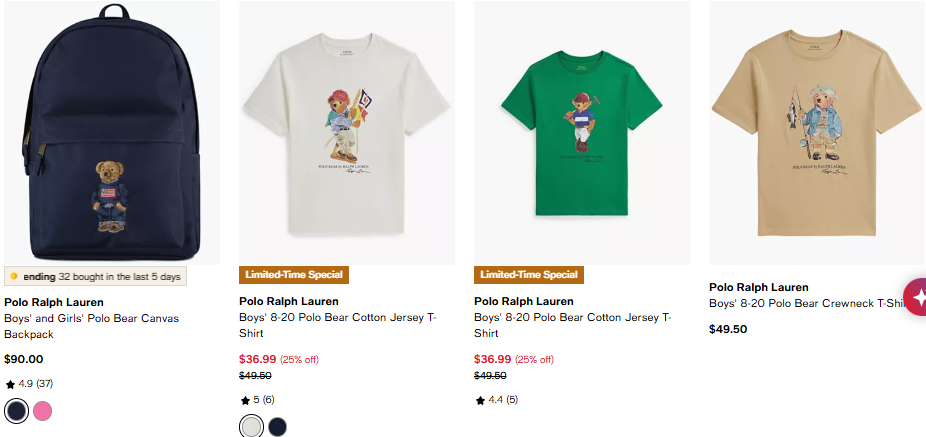Open the white Polo Bear T-shirt image
Viewport: 926px width, 437px height.
(x=347, y=132)
